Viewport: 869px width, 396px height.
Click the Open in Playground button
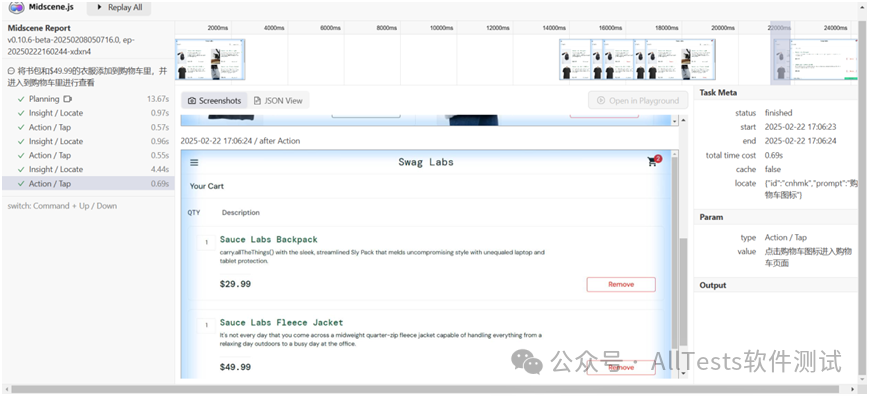638,100
